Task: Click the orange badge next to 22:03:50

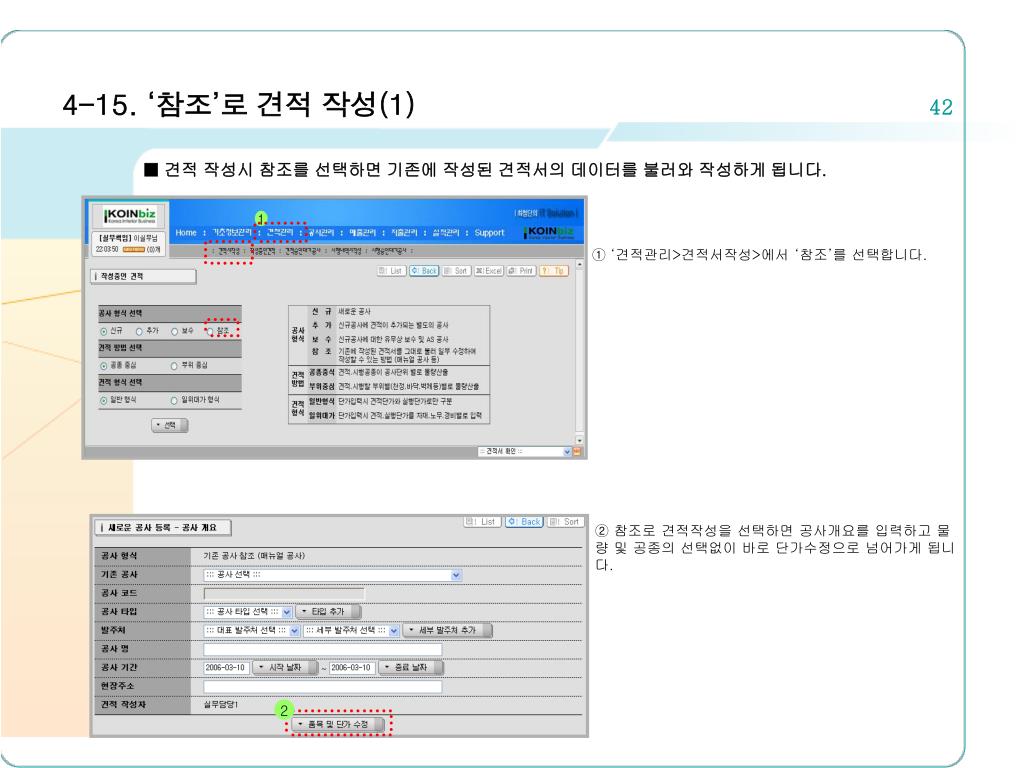Action: tap(134, 249)
